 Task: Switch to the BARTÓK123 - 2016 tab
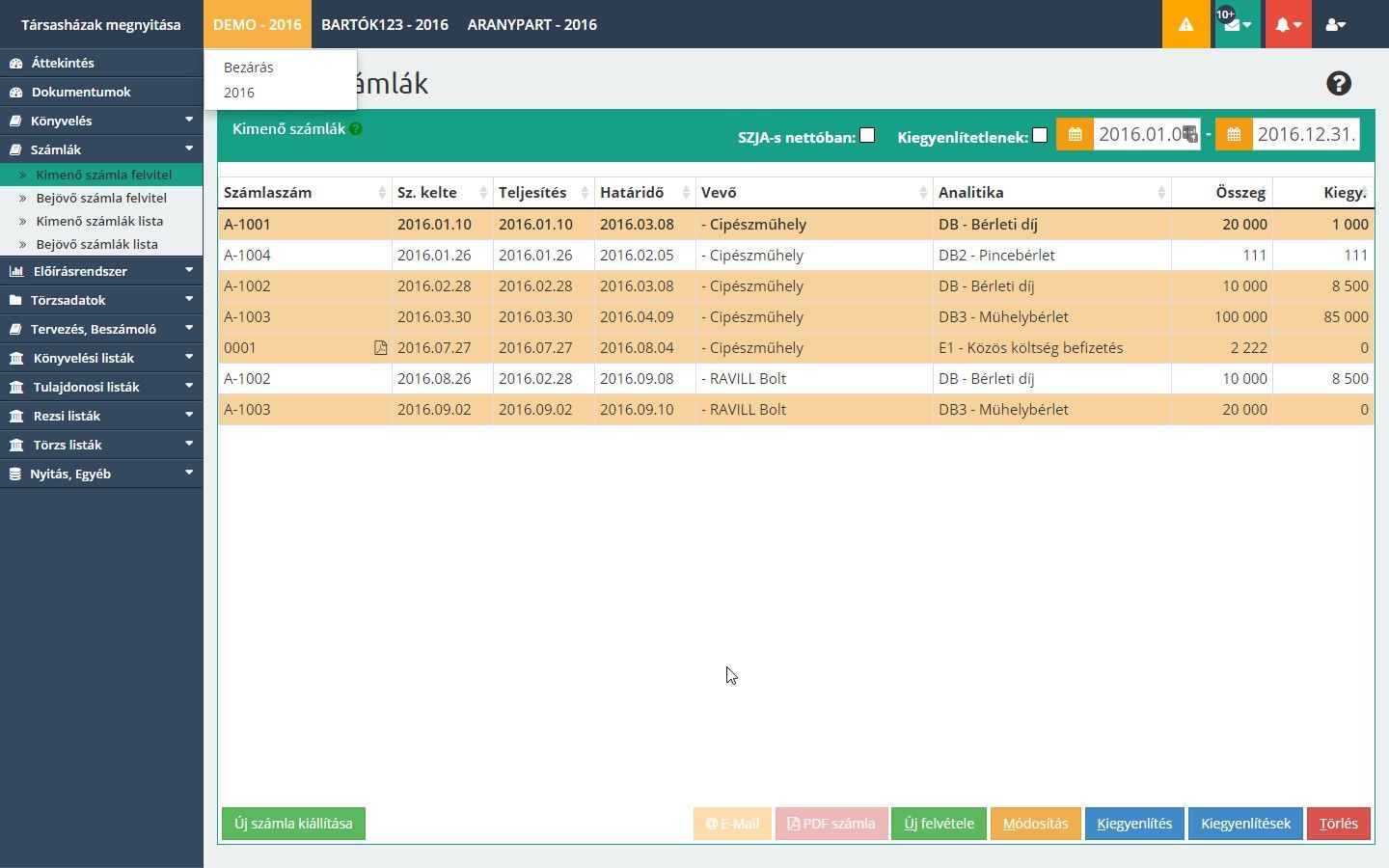(x=384, y=25)
